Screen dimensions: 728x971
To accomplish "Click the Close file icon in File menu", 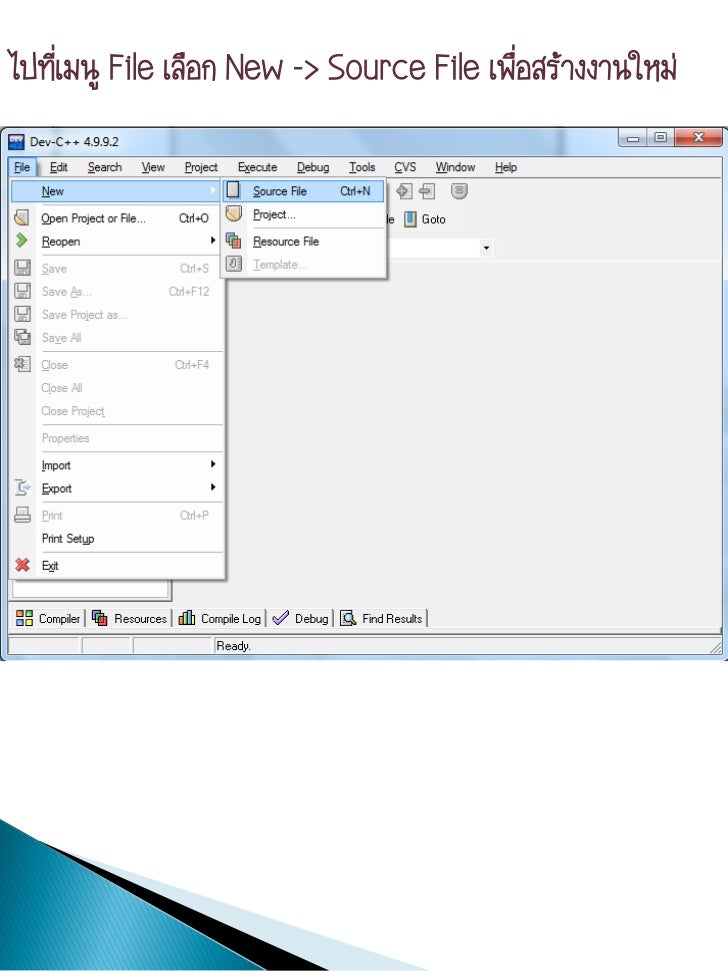I will (x=22, y=364).
